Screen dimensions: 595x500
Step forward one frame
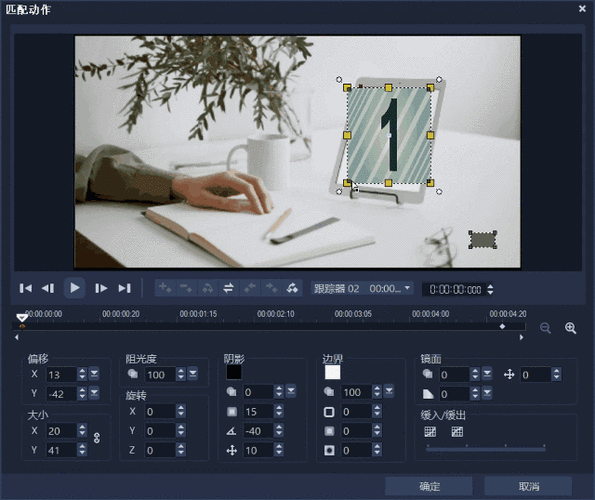tap(101, 288)
